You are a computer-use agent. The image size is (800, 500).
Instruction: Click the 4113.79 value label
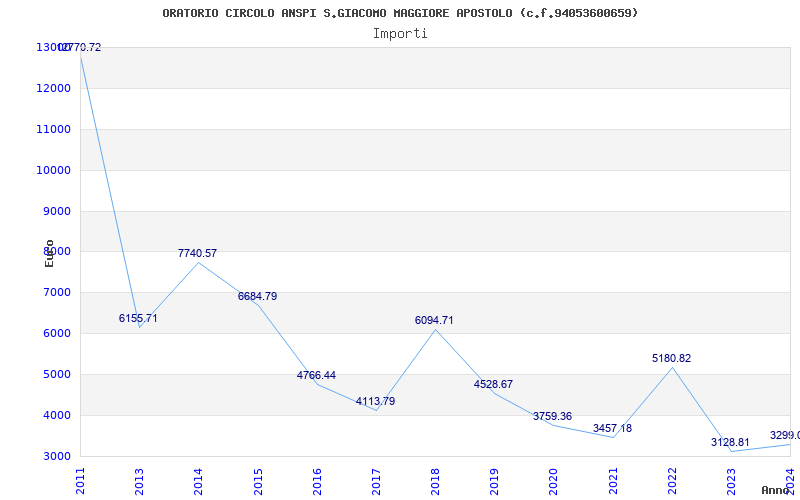(x=376, y=402)
